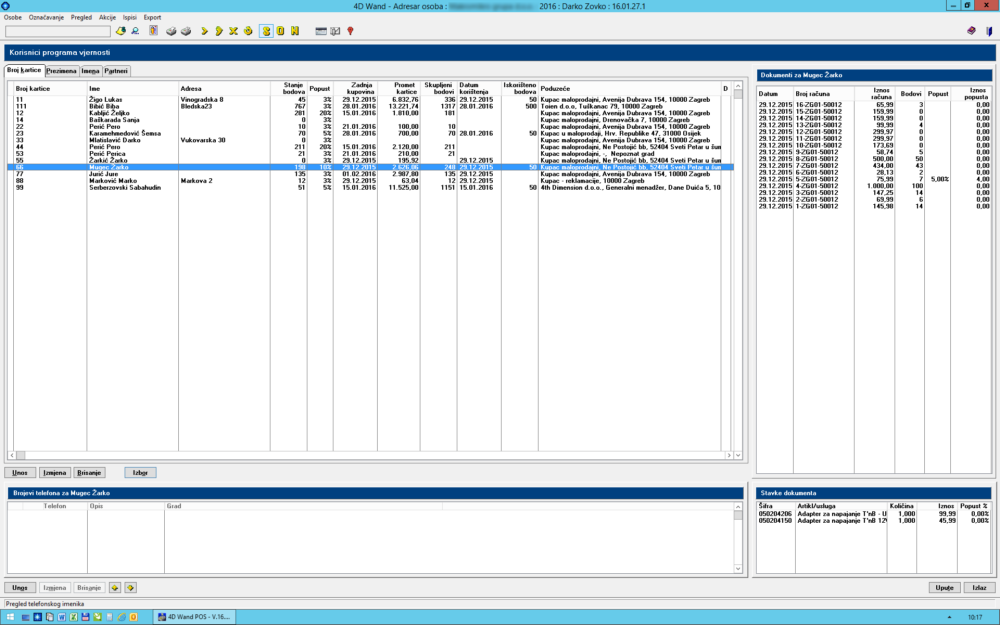The width and height of the screenshot is (1000, 625).
Task: Click the person card icon in toolbar
Action: [x=154, y=31]
